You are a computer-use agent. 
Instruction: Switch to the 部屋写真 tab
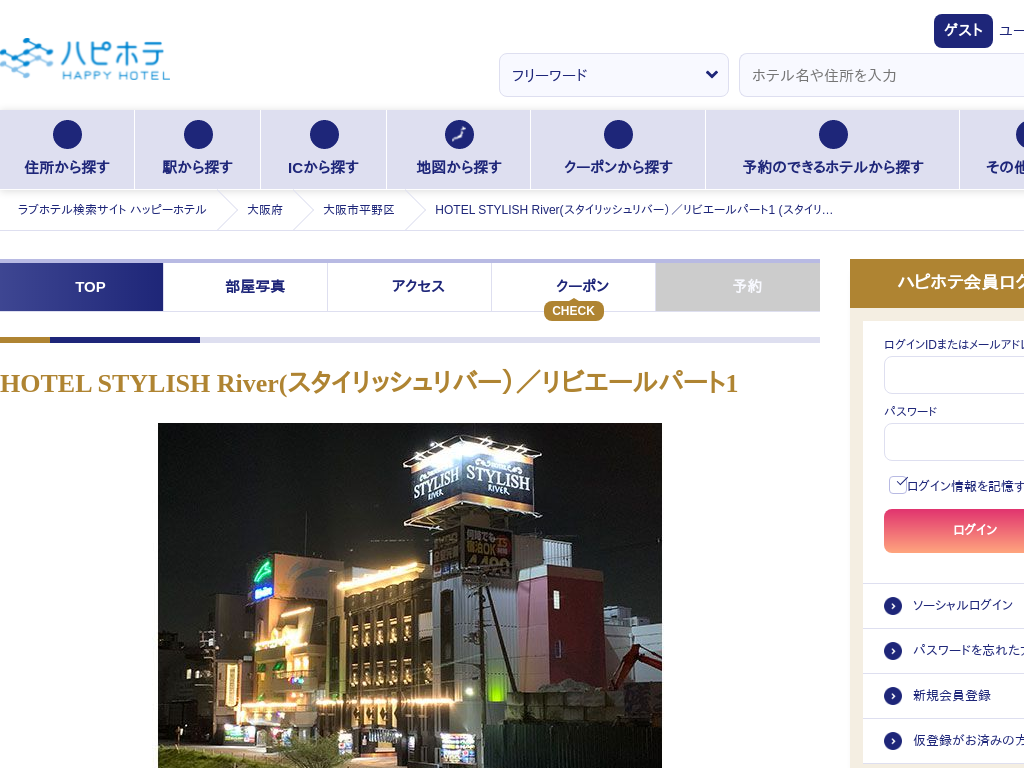coord(245,287)
